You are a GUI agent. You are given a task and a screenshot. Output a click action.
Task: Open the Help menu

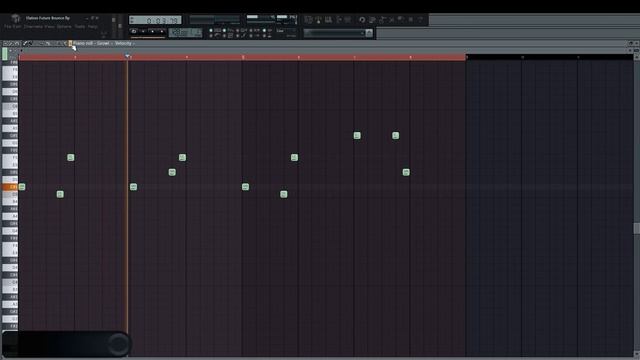pos(93,27)
